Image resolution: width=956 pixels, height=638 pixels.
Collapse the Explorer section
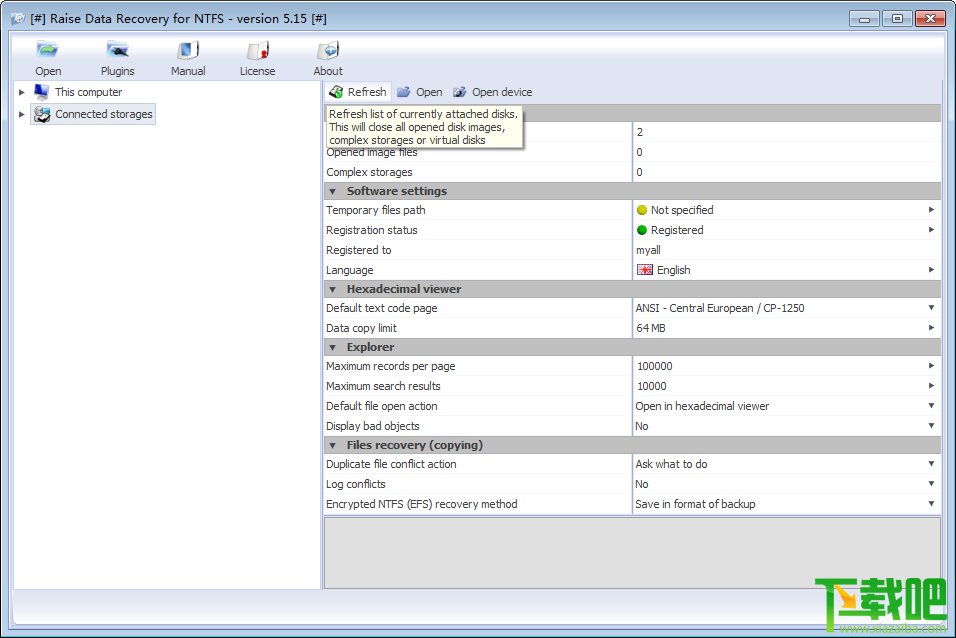[x=332, y=347]
